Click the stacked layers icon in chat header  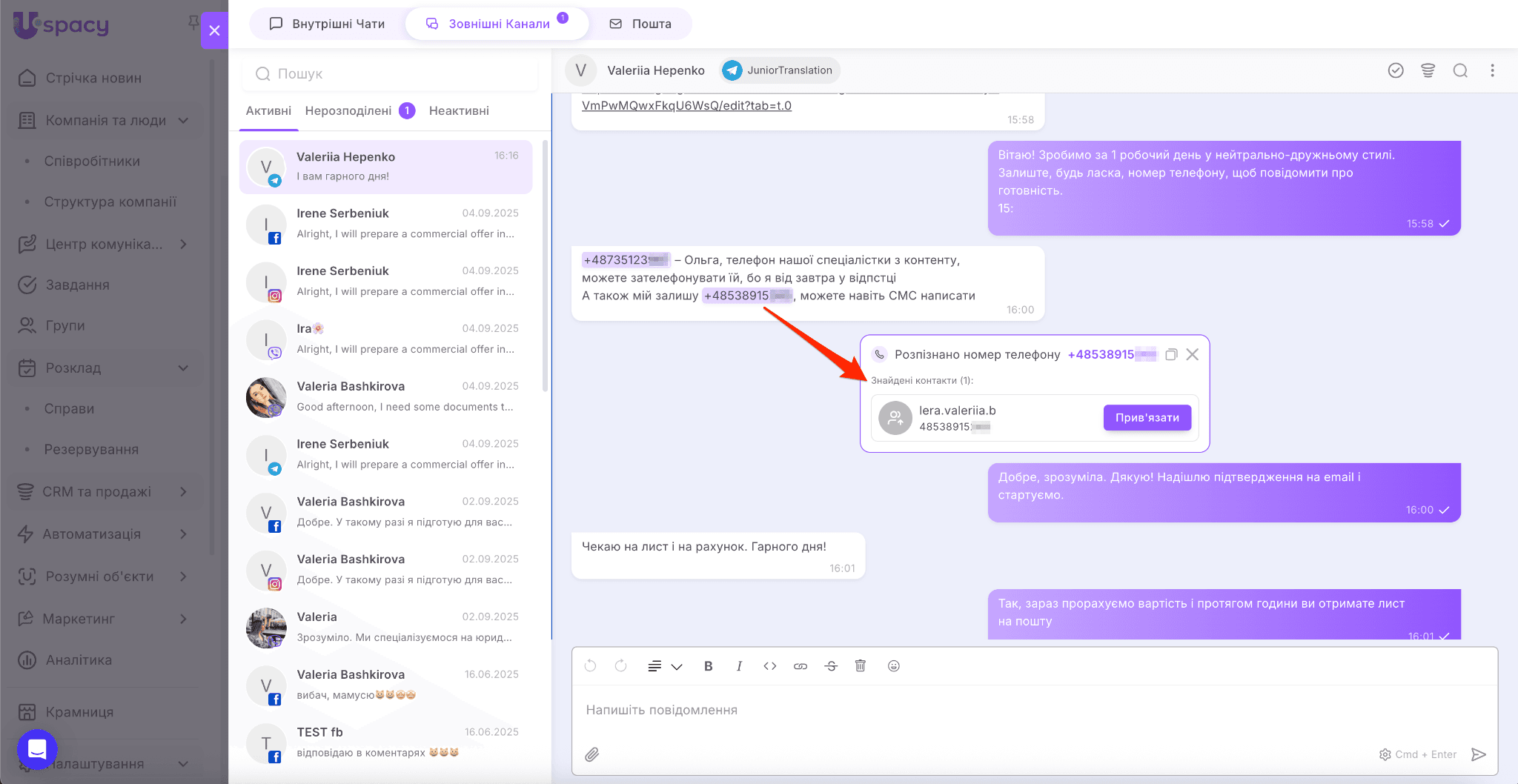coord(1428,70)
